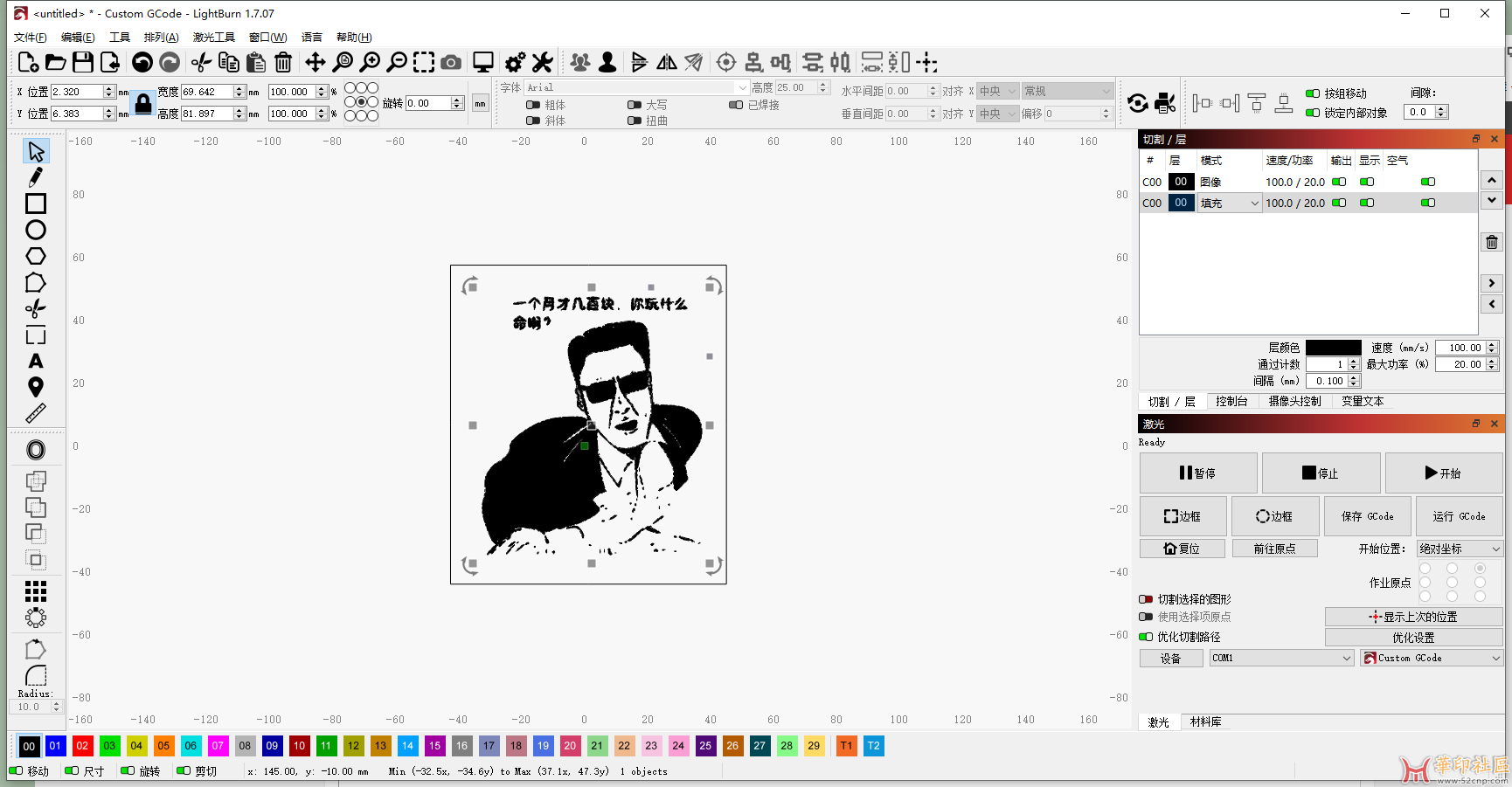Choose the Position Laser marker tool
Screen dimensions: 1512x787
pos(36,387)
